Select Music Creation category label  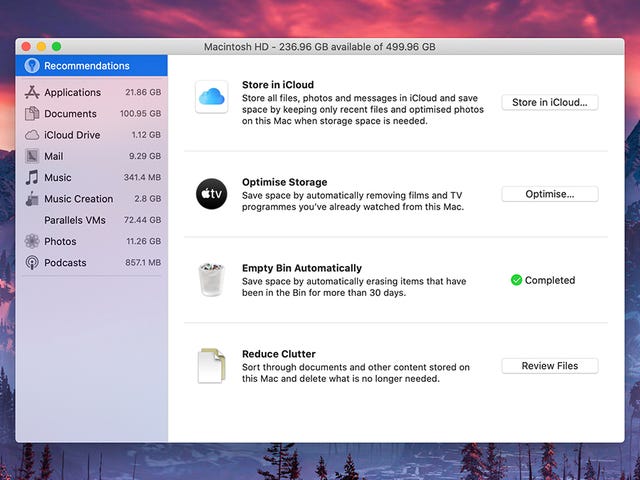point(78,199)
